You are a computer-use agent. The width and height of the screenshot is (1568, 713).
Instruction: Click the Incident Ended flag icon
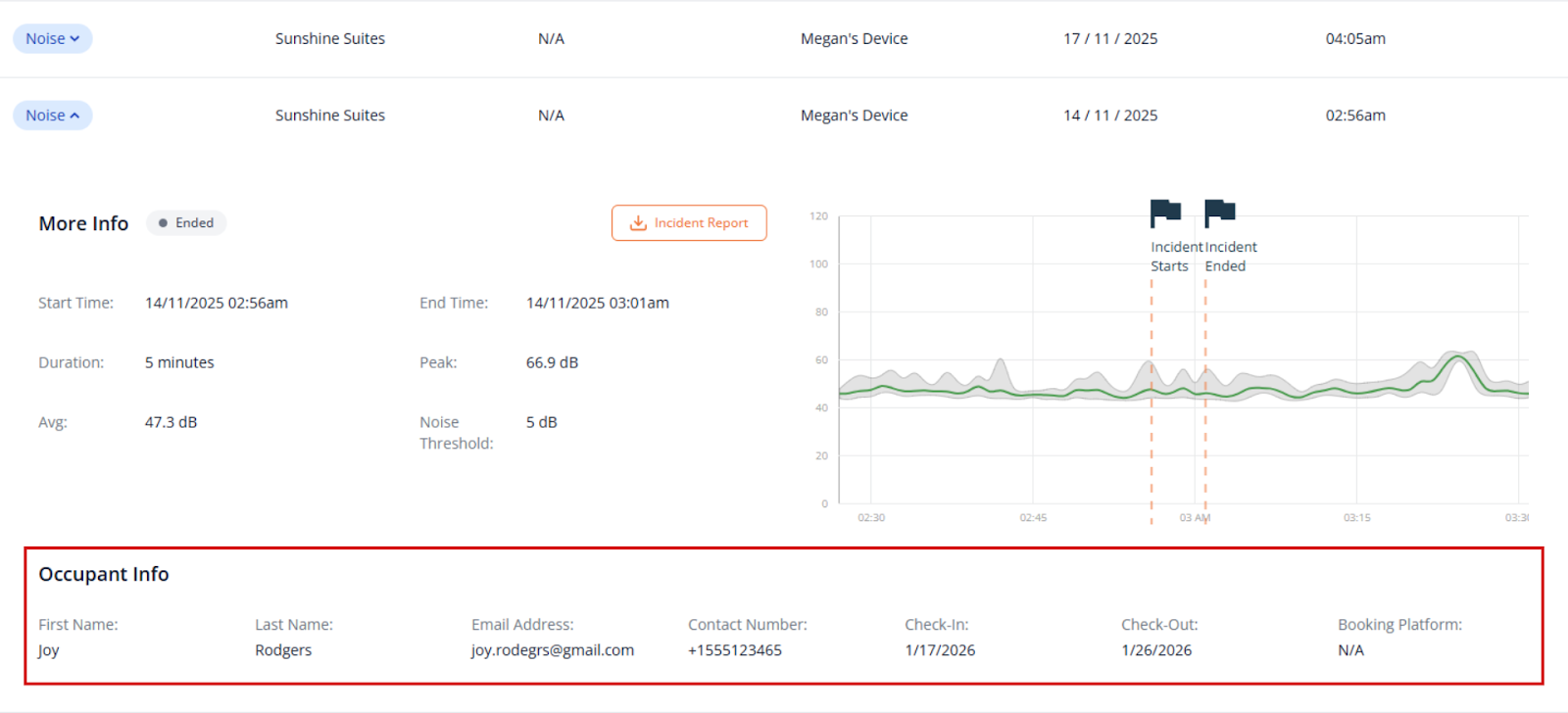(x=1219, y=213)
